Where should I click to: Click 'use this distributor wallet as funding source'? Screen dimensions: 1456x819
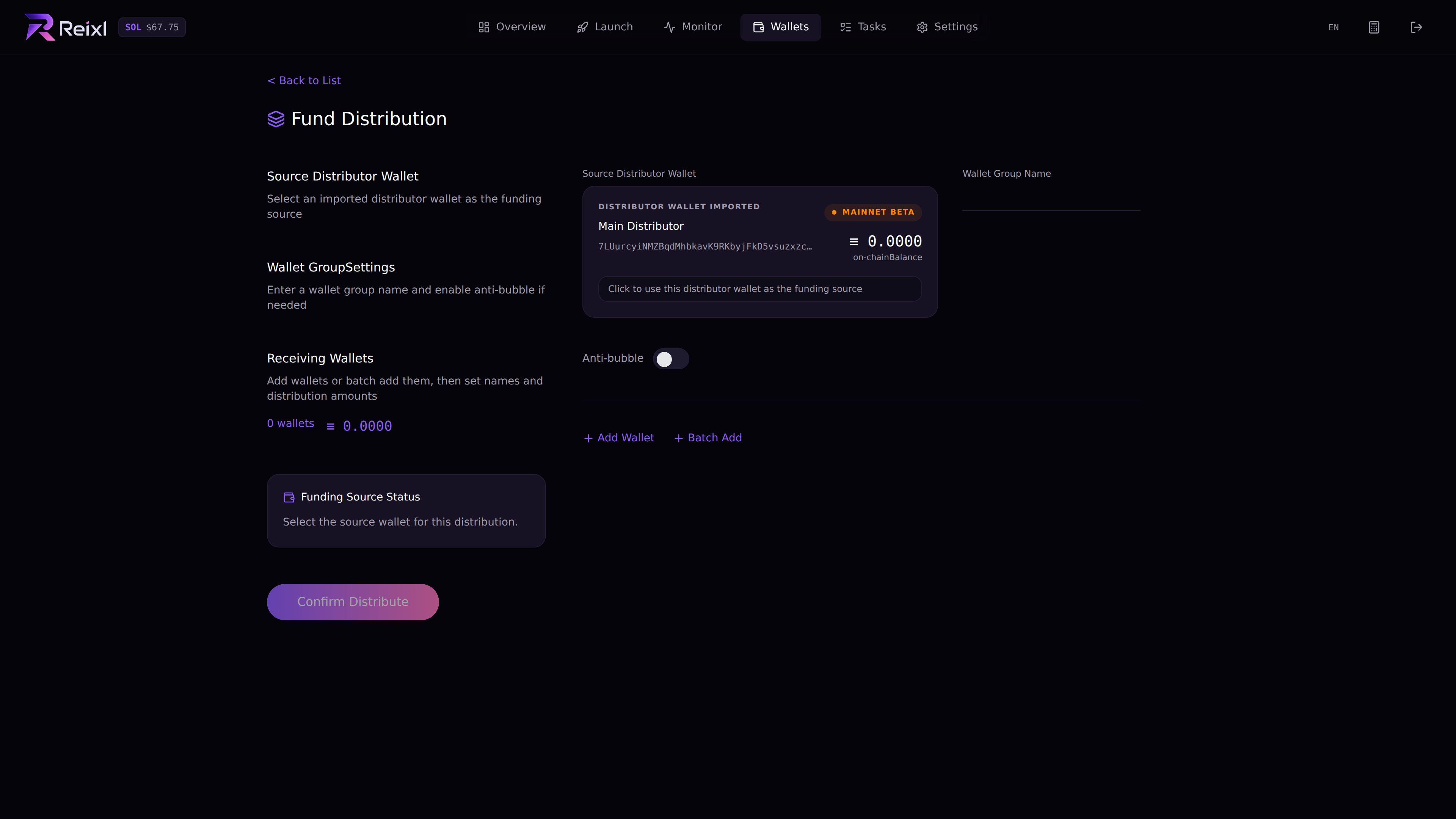point(759,289)
